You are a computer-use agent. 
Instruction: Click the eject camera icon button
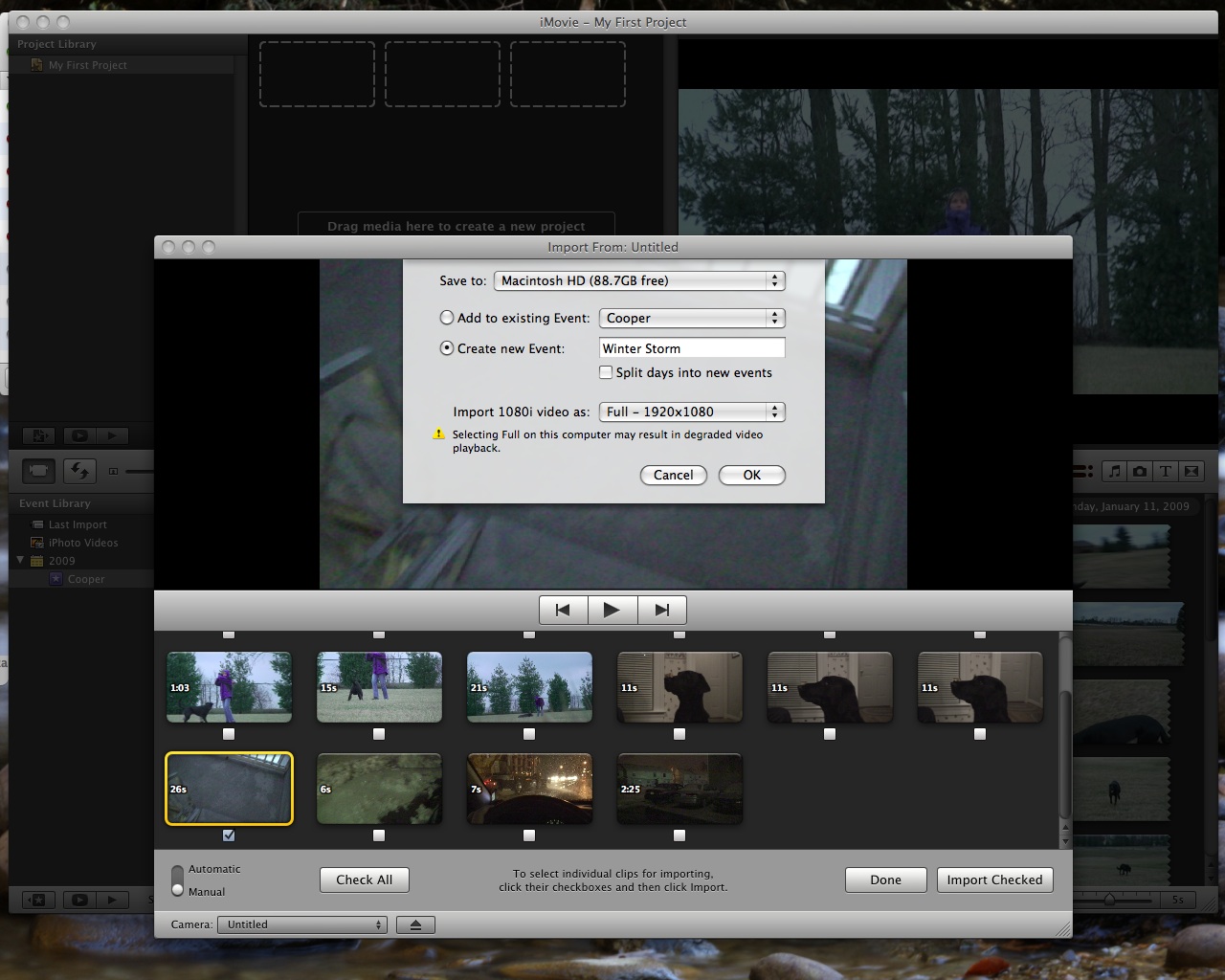pos(415,924)
